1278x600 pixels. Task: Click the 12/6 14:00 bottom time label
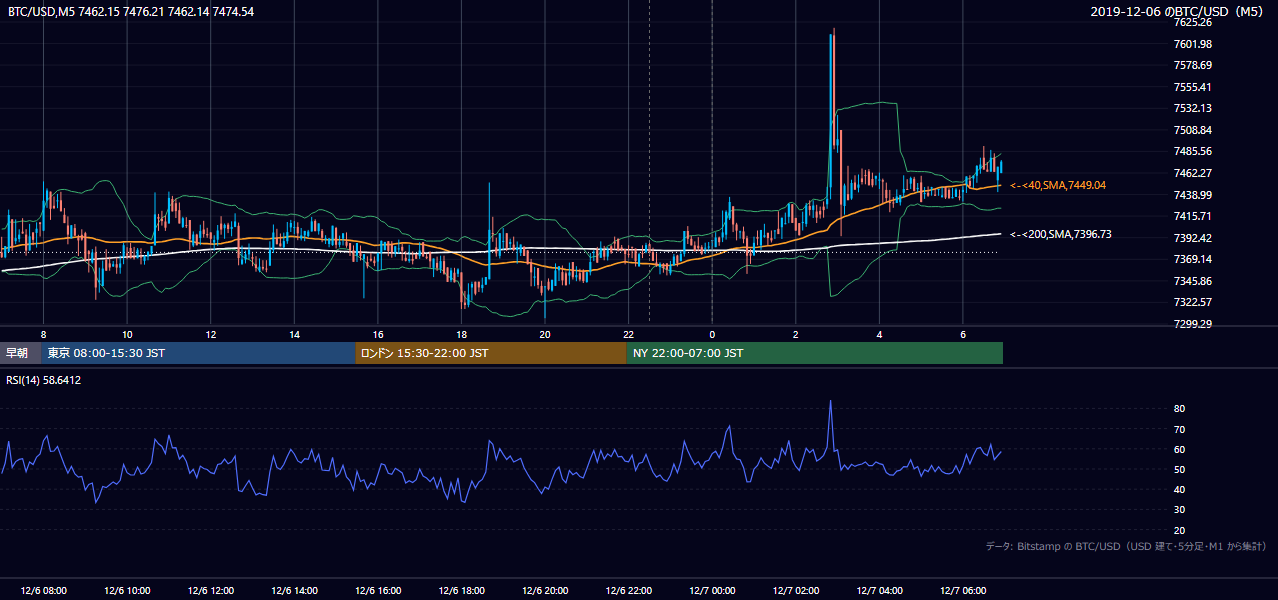[294, 591]
